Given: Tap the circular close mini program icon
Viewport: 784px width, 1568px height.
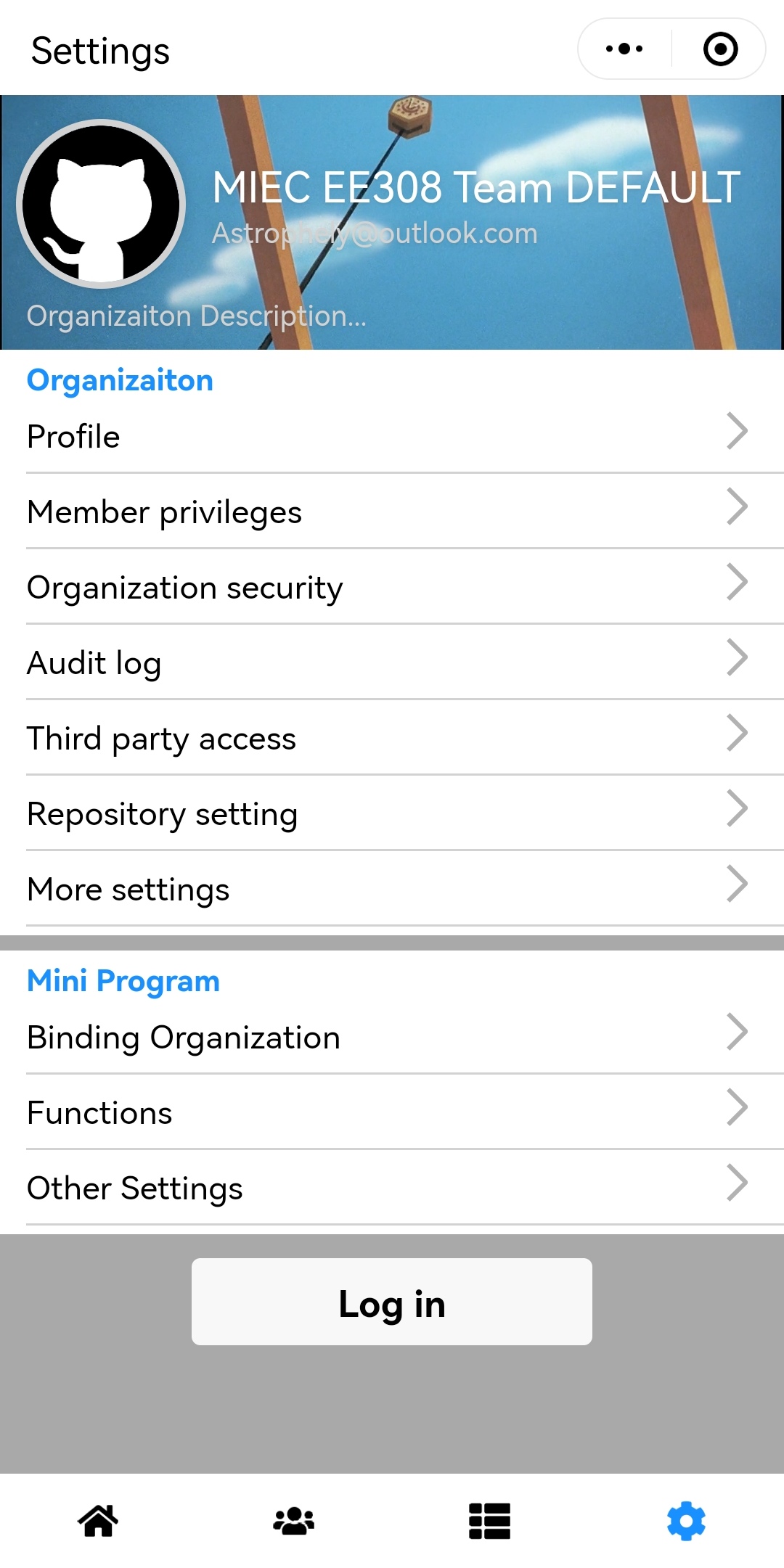Looking at the screenshot, I should (720, 49).
